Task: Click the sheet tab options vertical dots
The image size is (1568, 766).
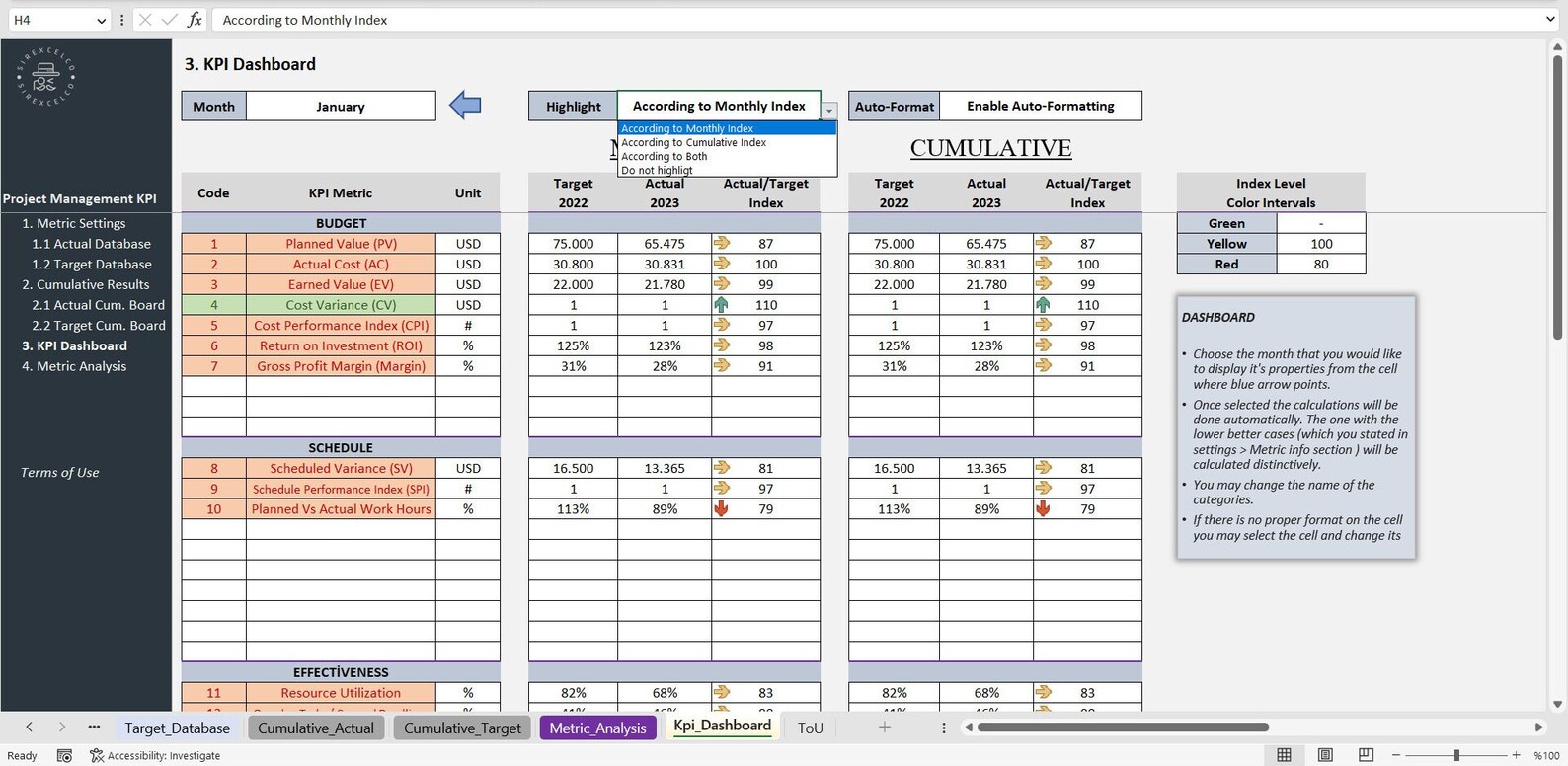Action: tap(944, 728)
